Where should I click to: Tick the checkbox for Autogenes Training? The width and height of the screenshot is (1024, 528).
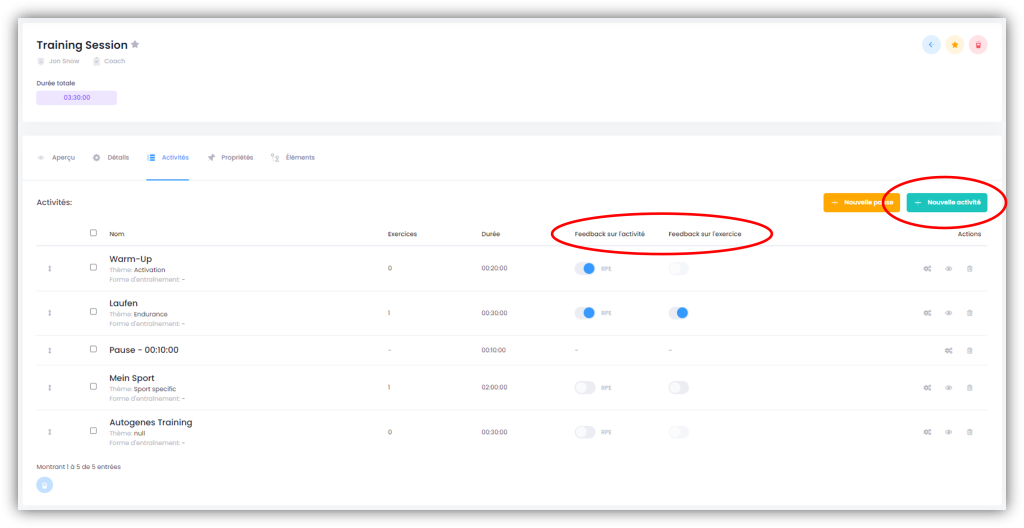point(94,431)
